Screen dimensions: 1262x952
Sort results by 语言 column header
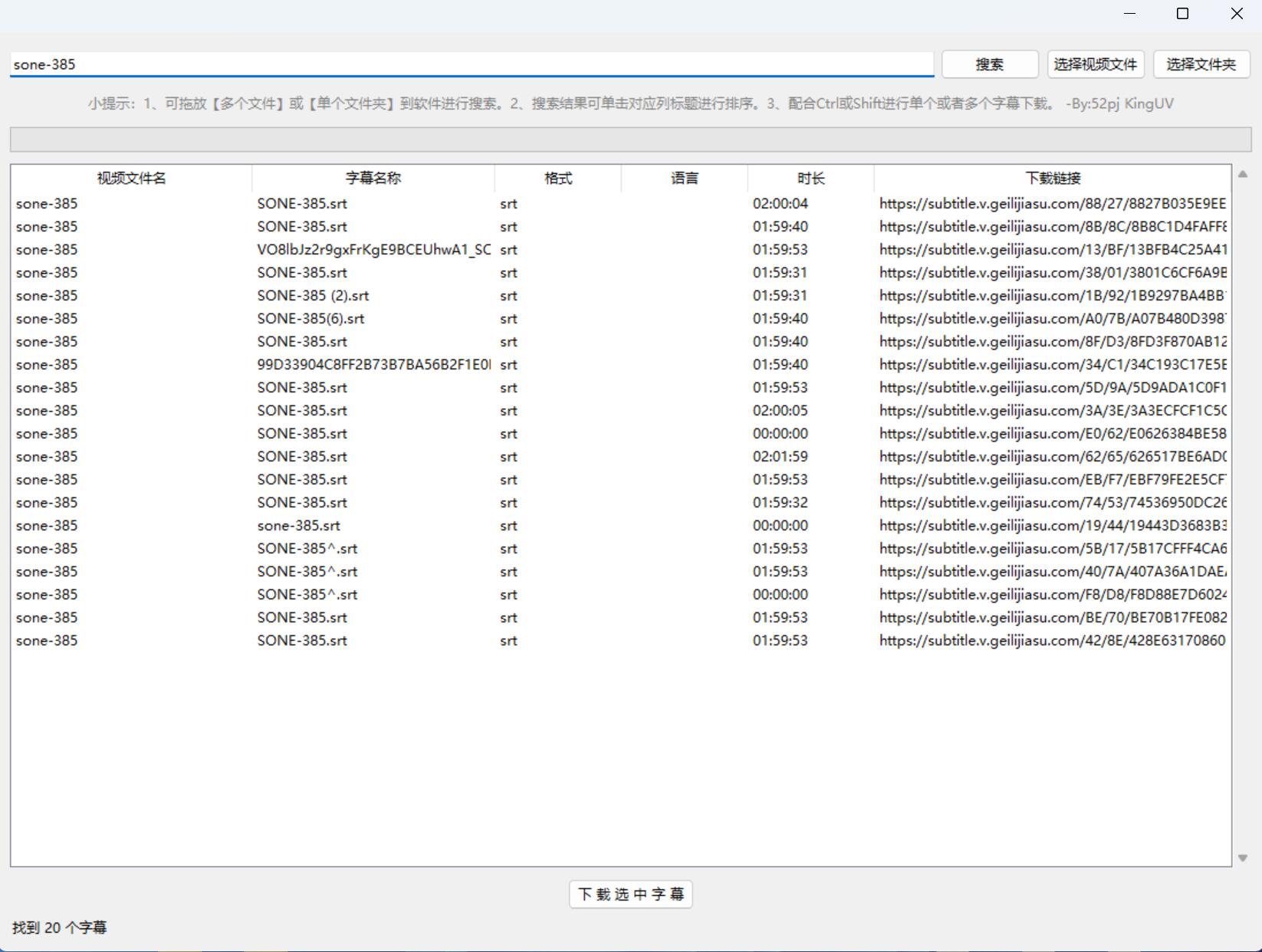[685, 179]
